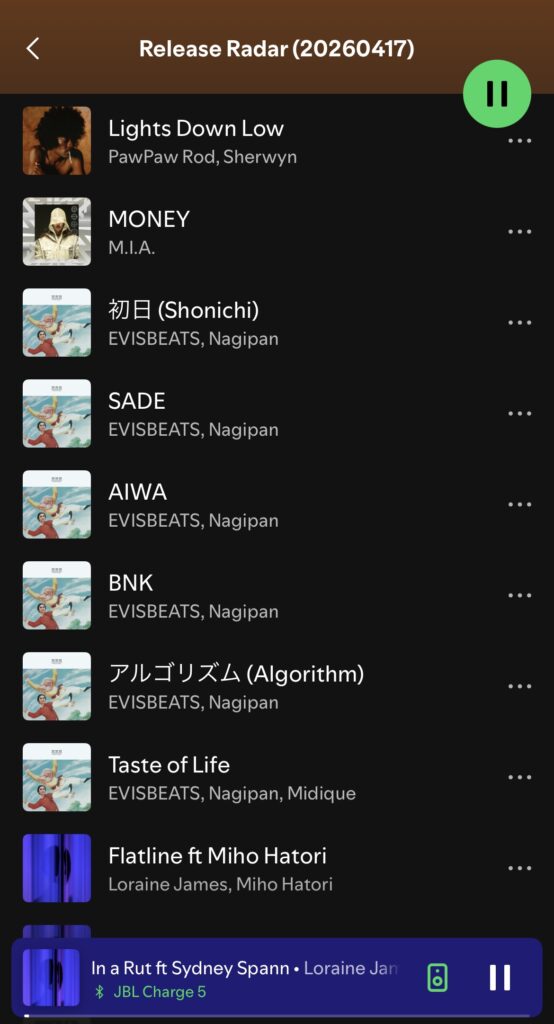554x1024 pixels.
Task: Tap the back arrow in the header
Action: (x=33, y=49)
